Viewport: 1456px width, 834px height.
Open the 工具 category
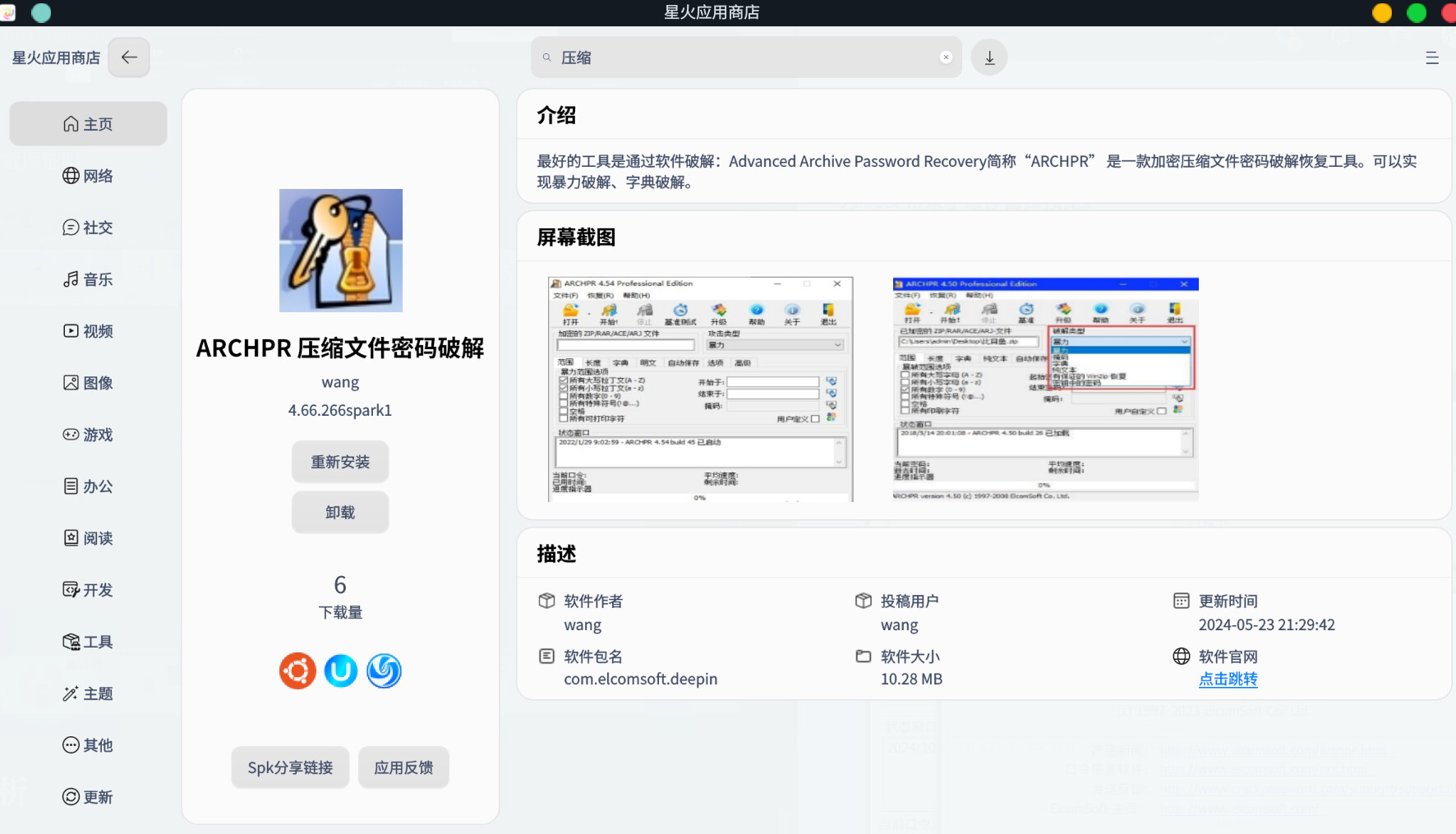pos(88,642)
